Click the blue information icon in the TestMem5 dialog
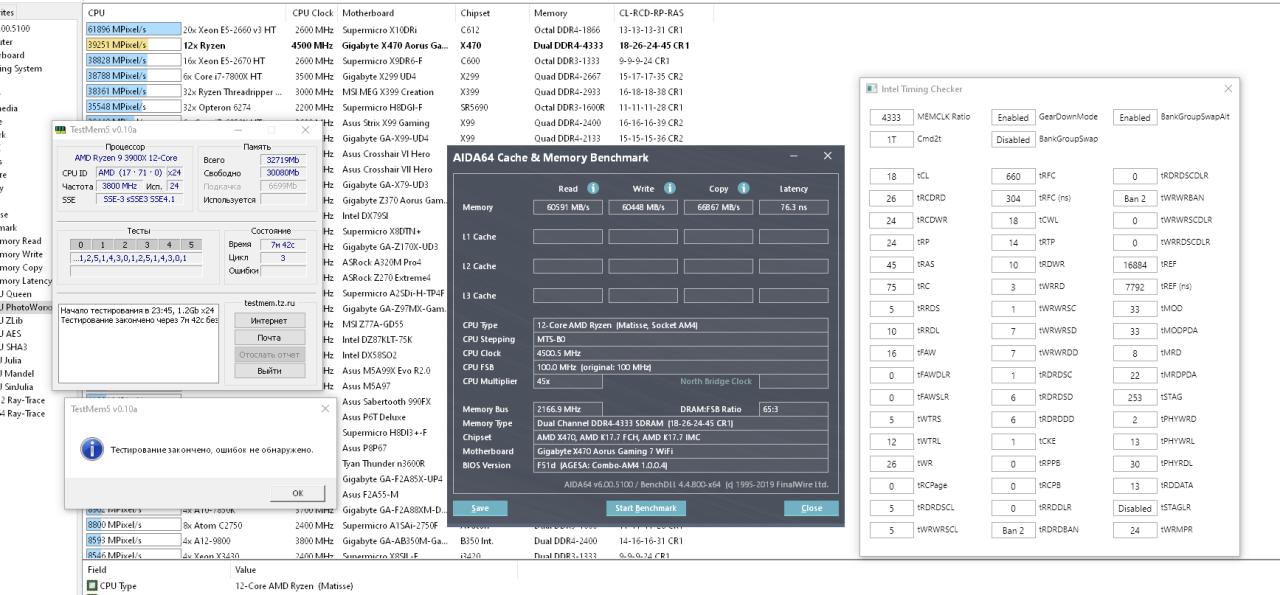The height and width of the screenshot is (595, 1280). tap(92, 450)
